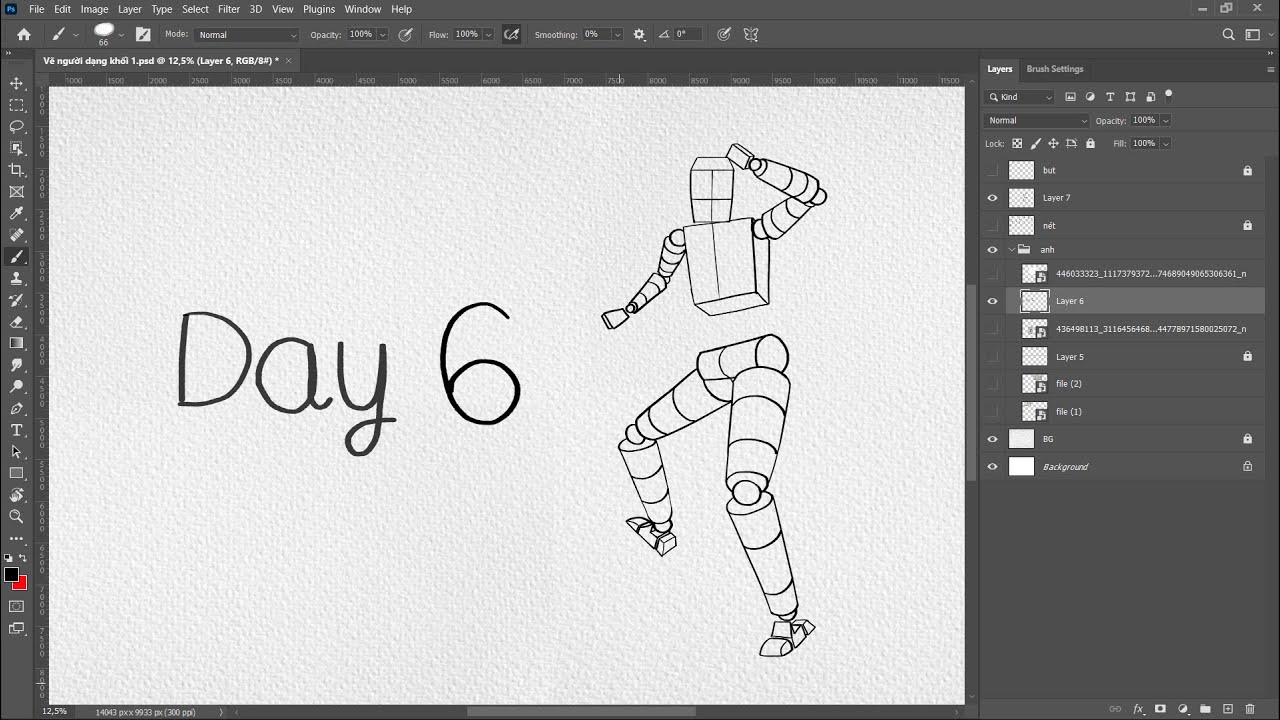Open the Flow percentage dropdown
1280x720 pixels.
tap(488, 35)
